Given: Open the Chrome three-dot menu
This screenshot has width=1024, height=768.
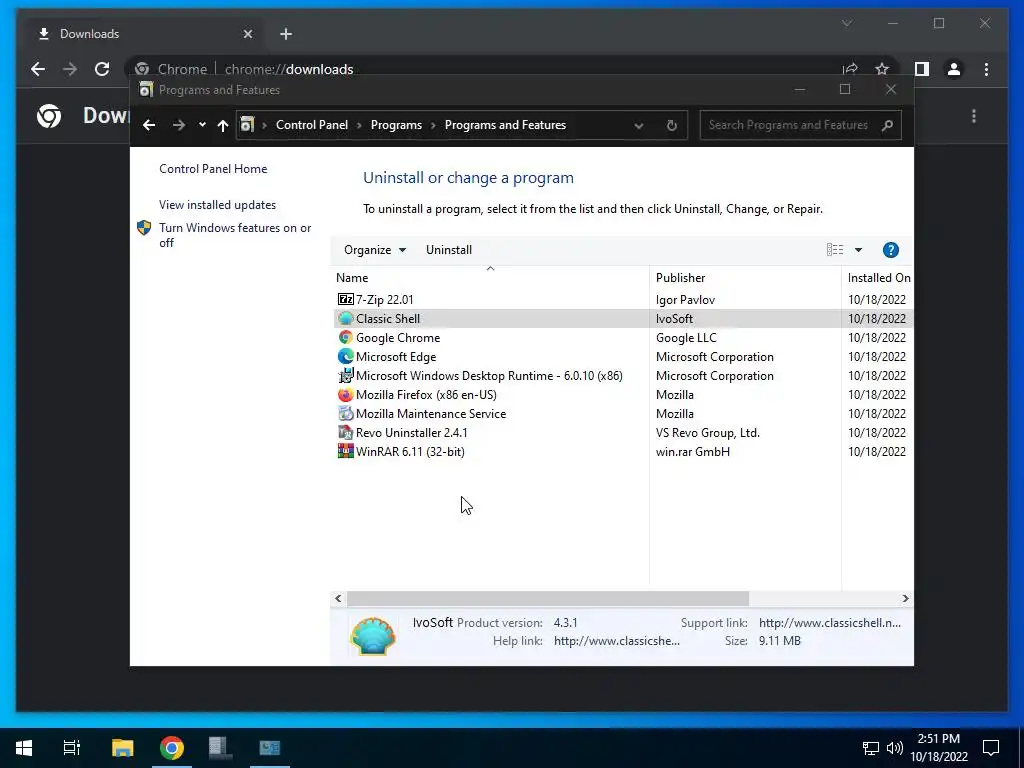Looking at the screenshot, I should (x=986, y=69).
